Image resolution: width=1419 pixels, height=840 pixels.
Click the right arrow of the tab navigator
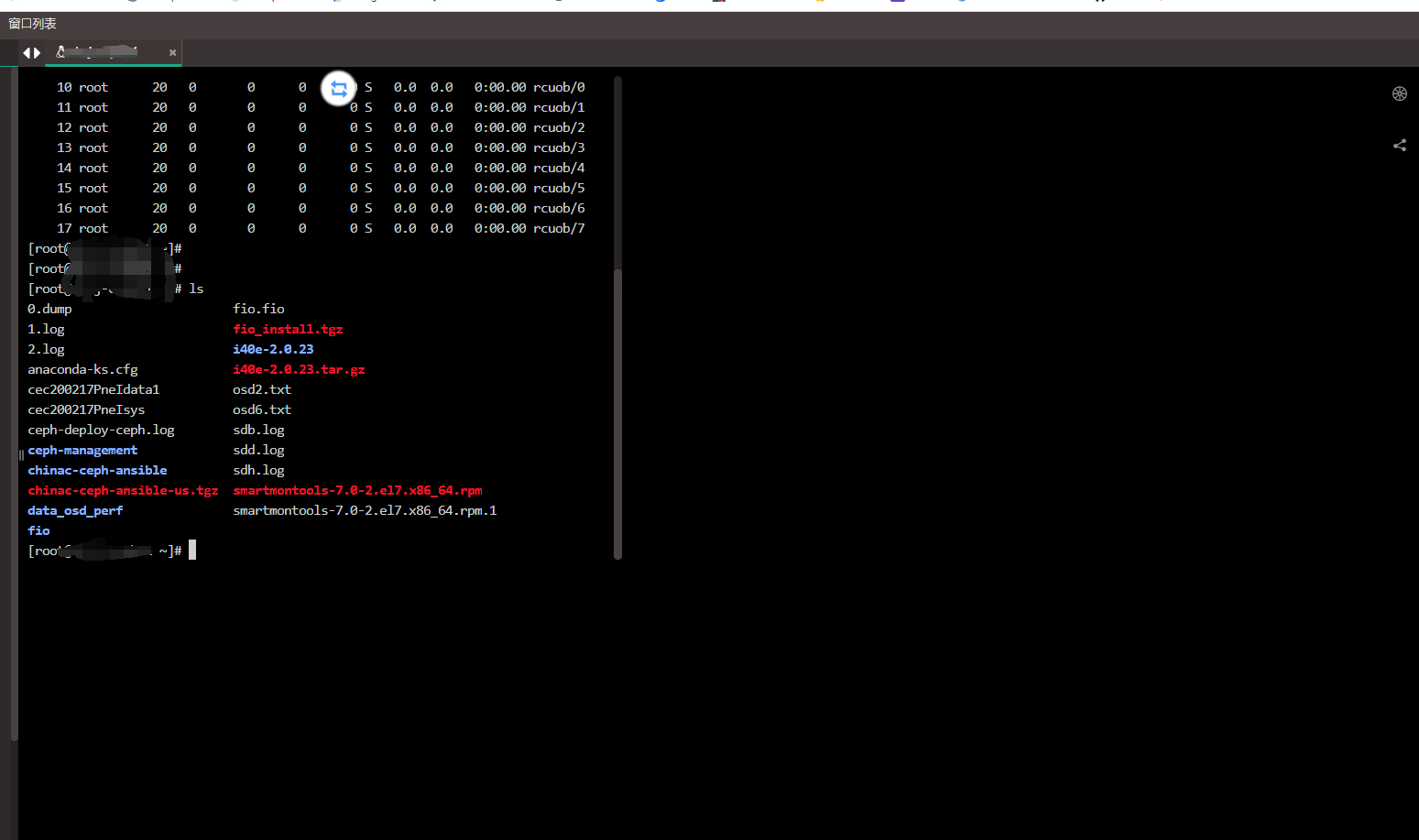(38, 53)
